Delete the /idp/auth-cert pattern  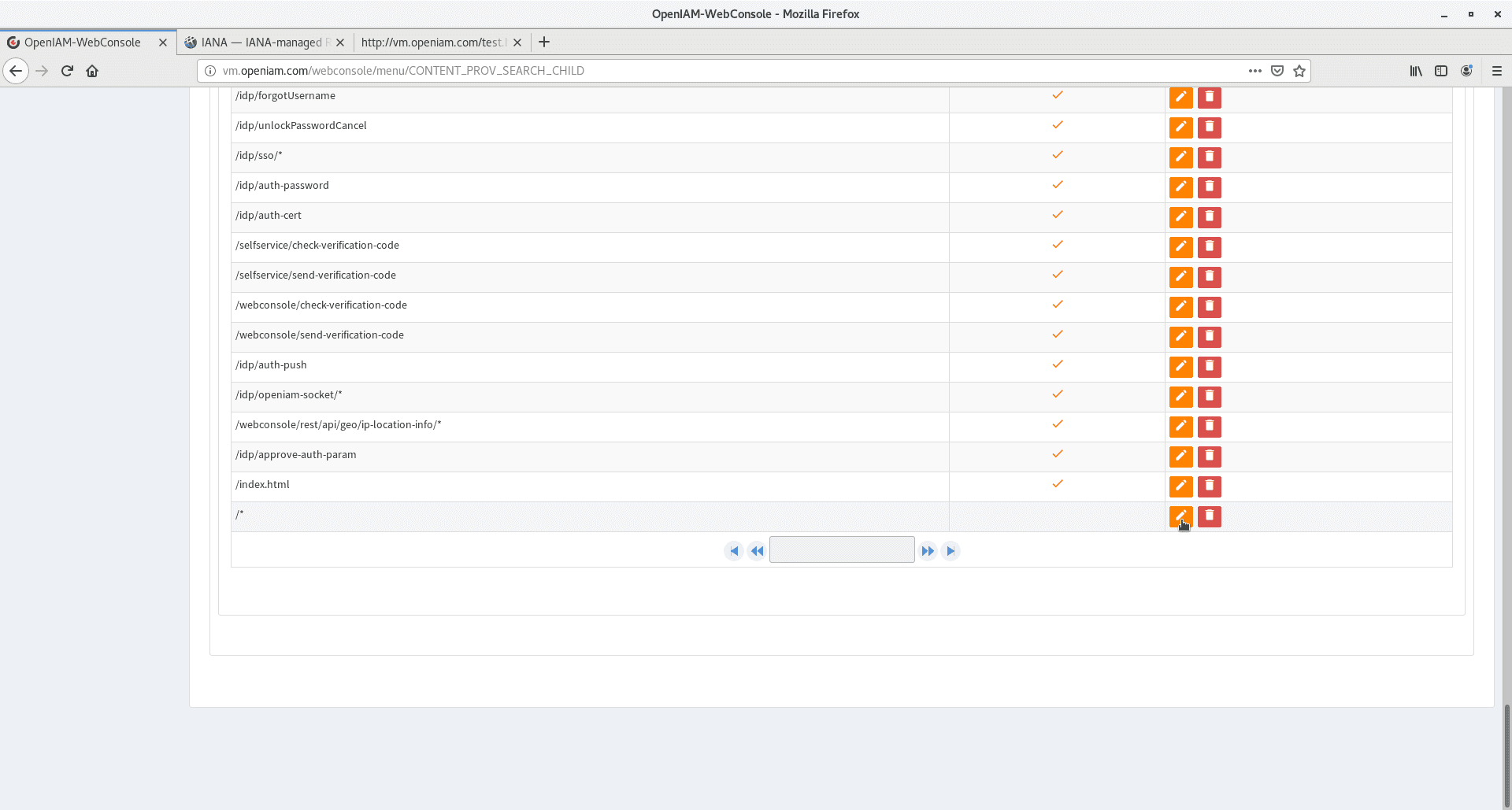(x=1209, y=216)
